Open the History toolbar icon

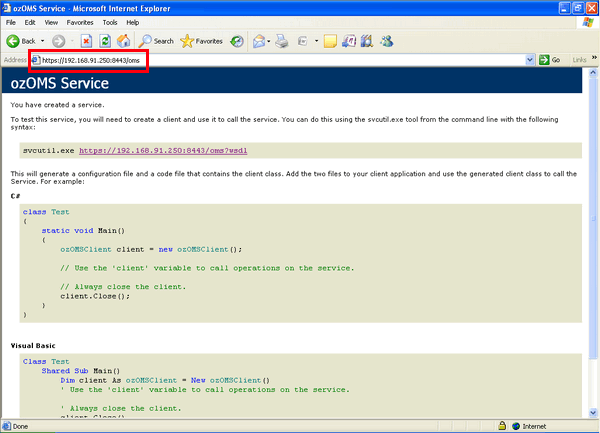click(x=237, y=41)
